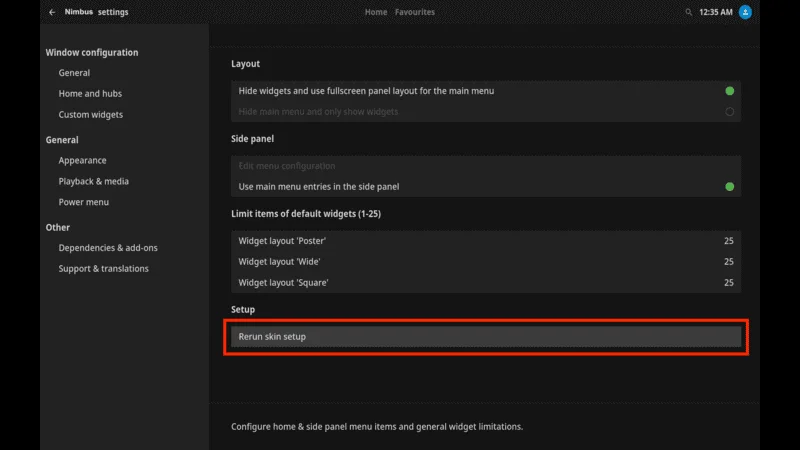Click the General category heading above Appearance
Screen dimensions: 800x450
pos(62,140)
